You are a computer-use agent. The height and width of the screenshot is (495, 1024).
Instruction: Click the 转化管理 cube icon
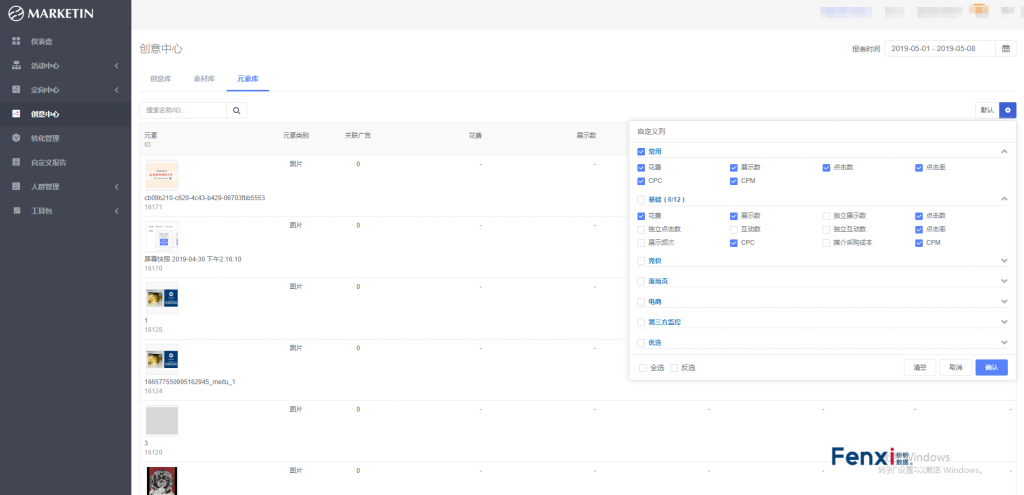(16, 138)
